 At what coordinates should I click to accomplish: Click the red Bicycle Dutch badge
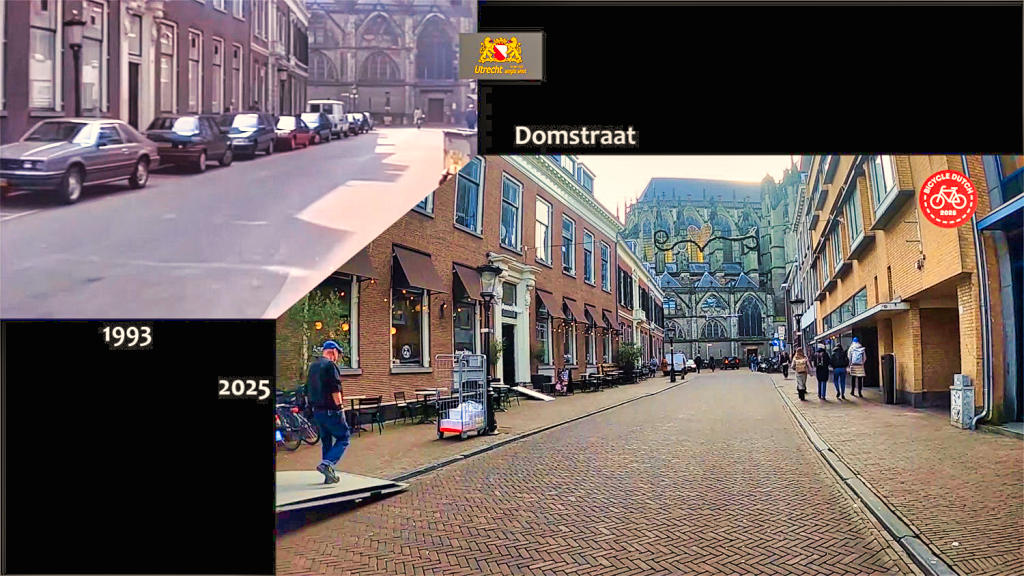click(x=946, y=198)
